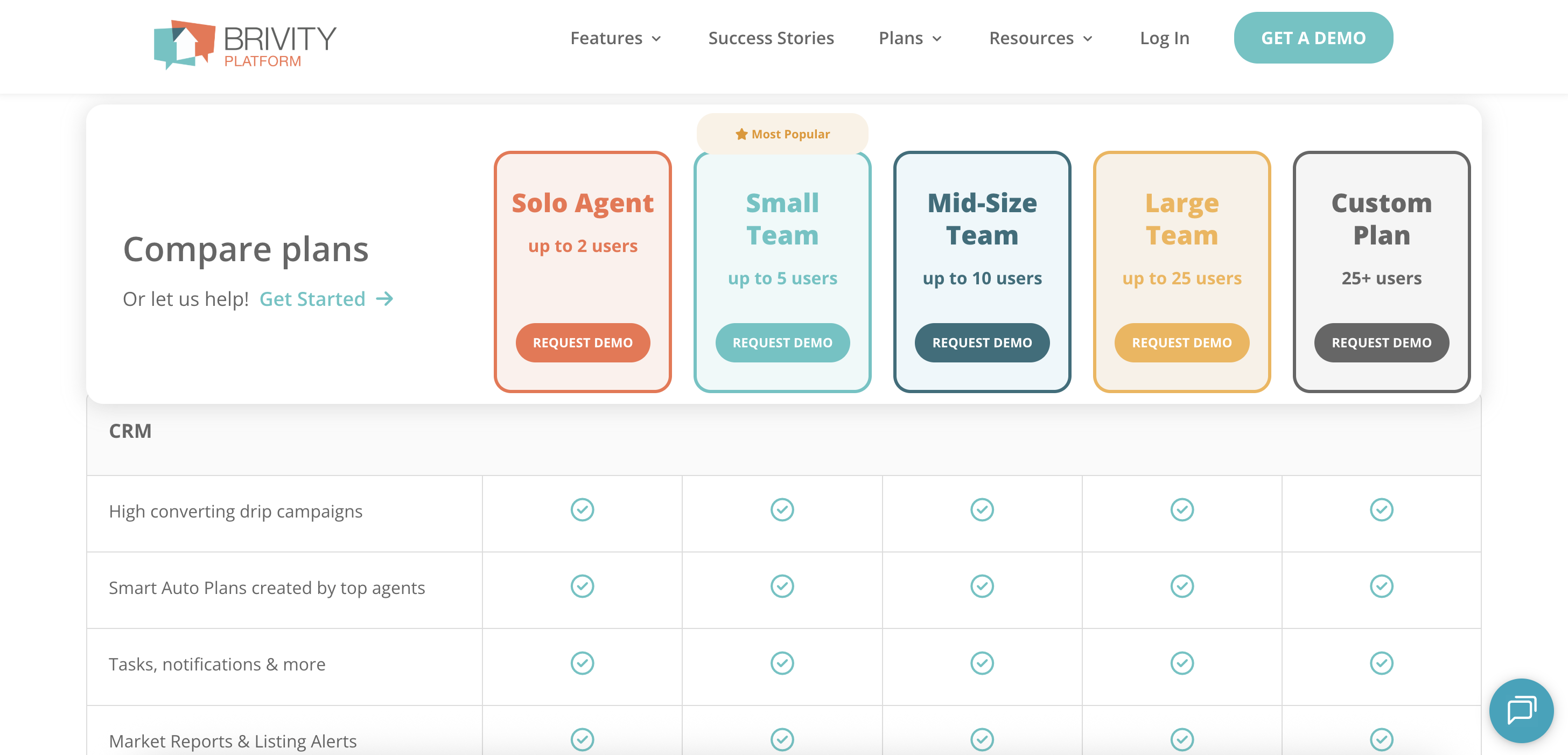The image size is (1568, 755).
Task: Click the star on the Most Popular badge
Action: (741, 134)
